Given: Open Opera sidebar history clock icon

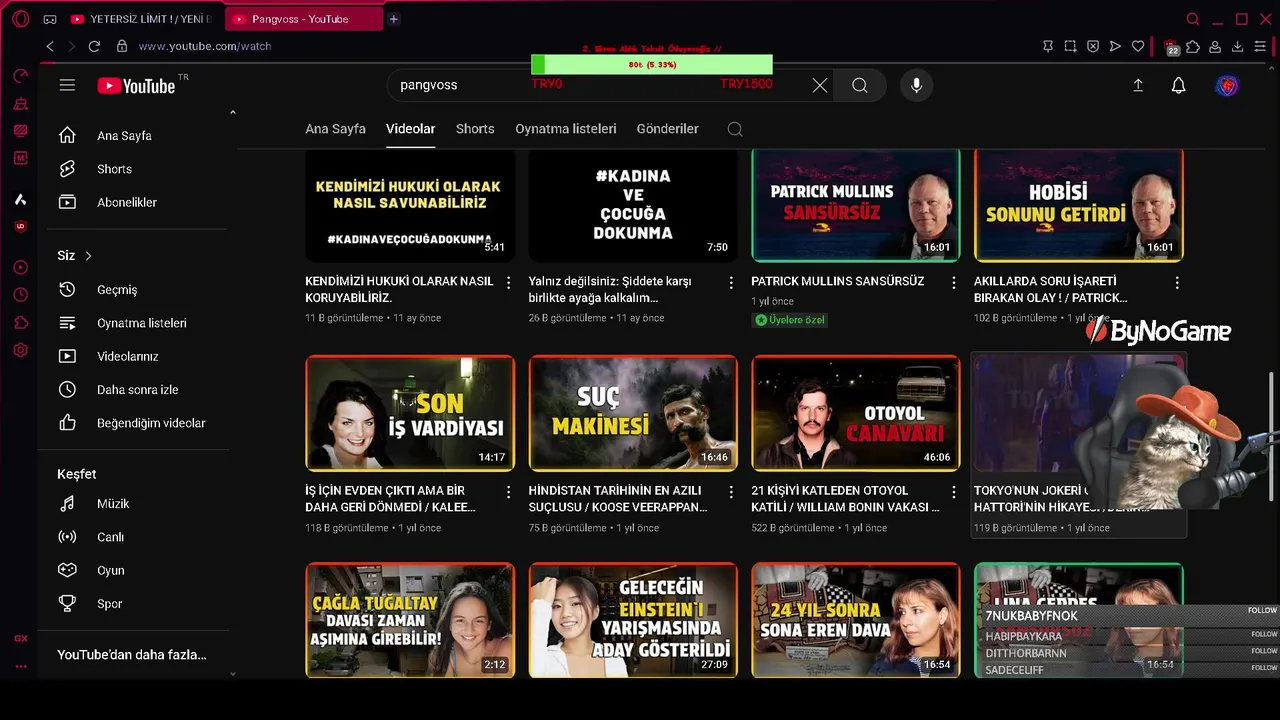Looking at the screenshot, I should 20,295.
